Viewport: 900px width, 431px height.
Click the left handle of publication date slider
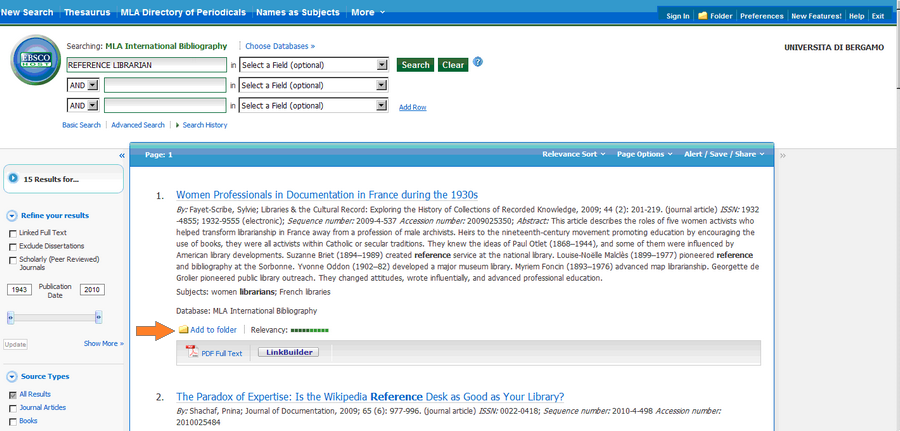(10, 317)
